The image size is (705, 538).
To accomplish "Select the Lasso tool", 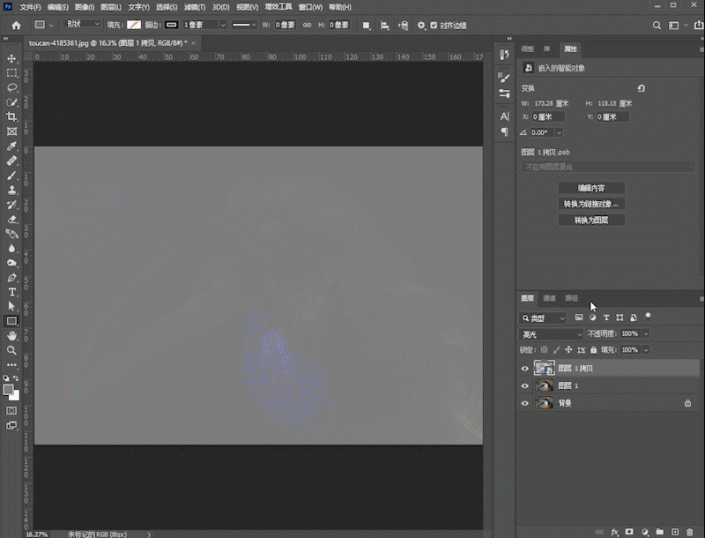I will coord(12,88).
